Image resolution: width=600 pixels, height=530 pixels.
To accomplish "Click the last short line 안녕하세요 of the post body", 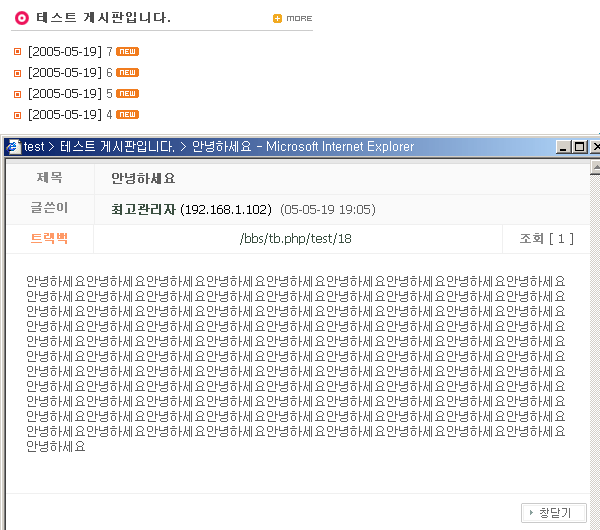I will tap(56, 447).
